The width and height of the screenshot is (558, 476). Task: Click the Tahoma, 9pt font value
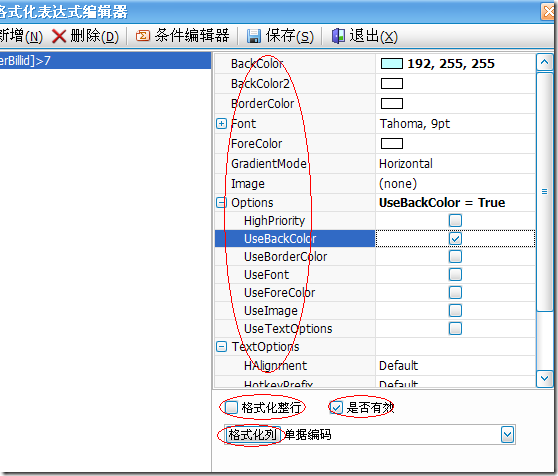tap(415, 124)
